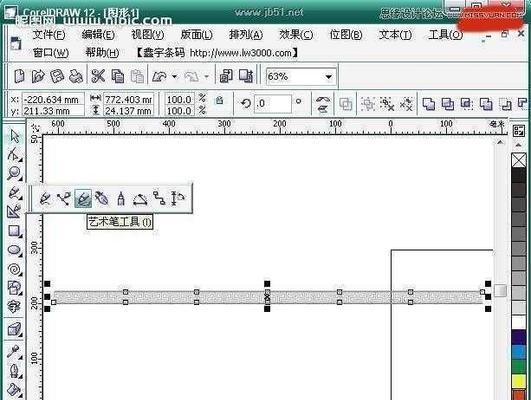Expand the Redo history dropdown arrow
The height and width of the screenshot is (400, 531).
(x=206, y=77)
